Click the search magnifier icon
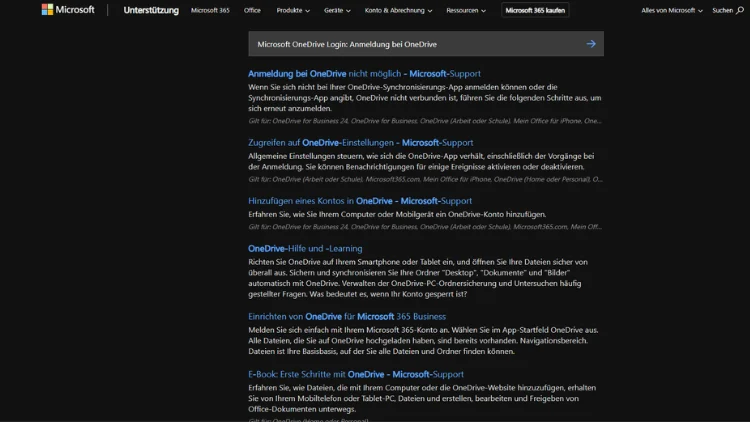 coord(740,10)
